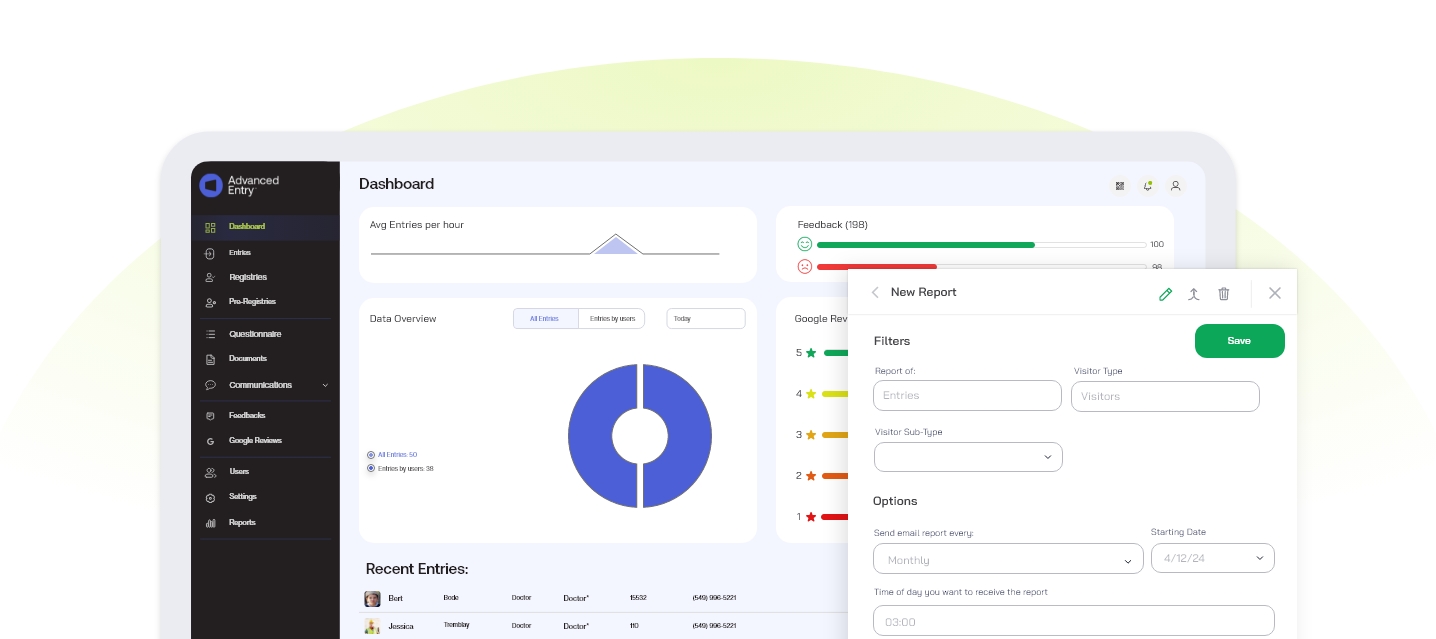This screenshot has height=639, width=1436.
Task: Delete the report using trash icon
Action: pos(1223,293)
